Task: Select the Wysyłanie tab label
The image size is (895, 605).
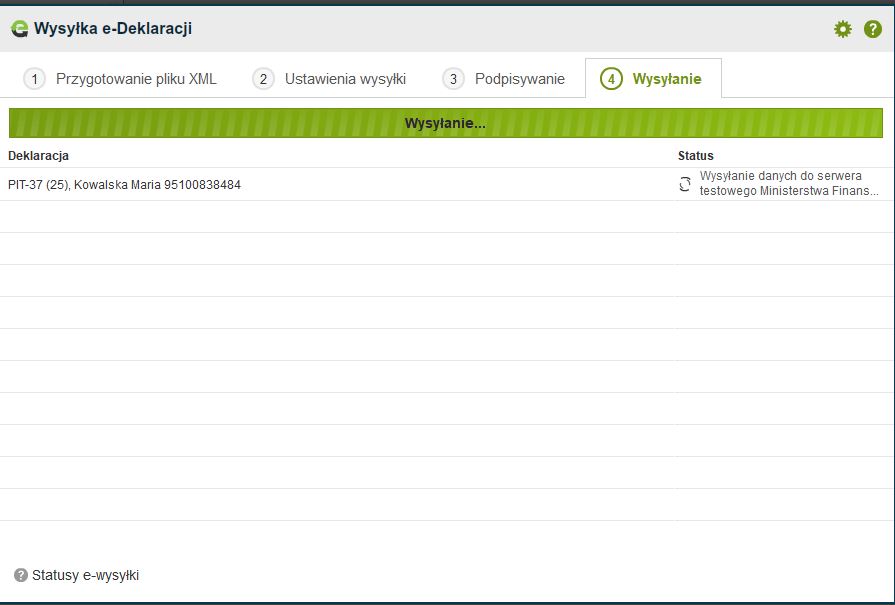Action: 666,79
